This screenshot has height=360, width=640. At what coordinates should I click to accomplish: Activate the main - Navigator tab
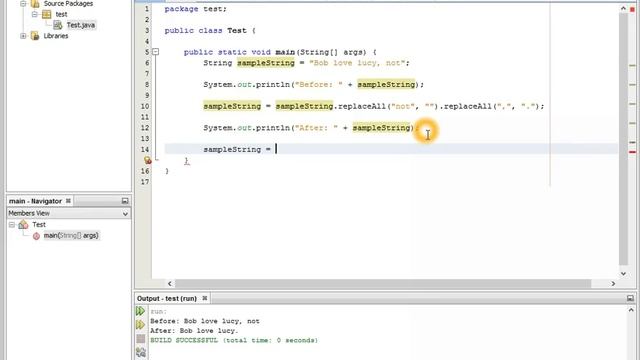35,201
